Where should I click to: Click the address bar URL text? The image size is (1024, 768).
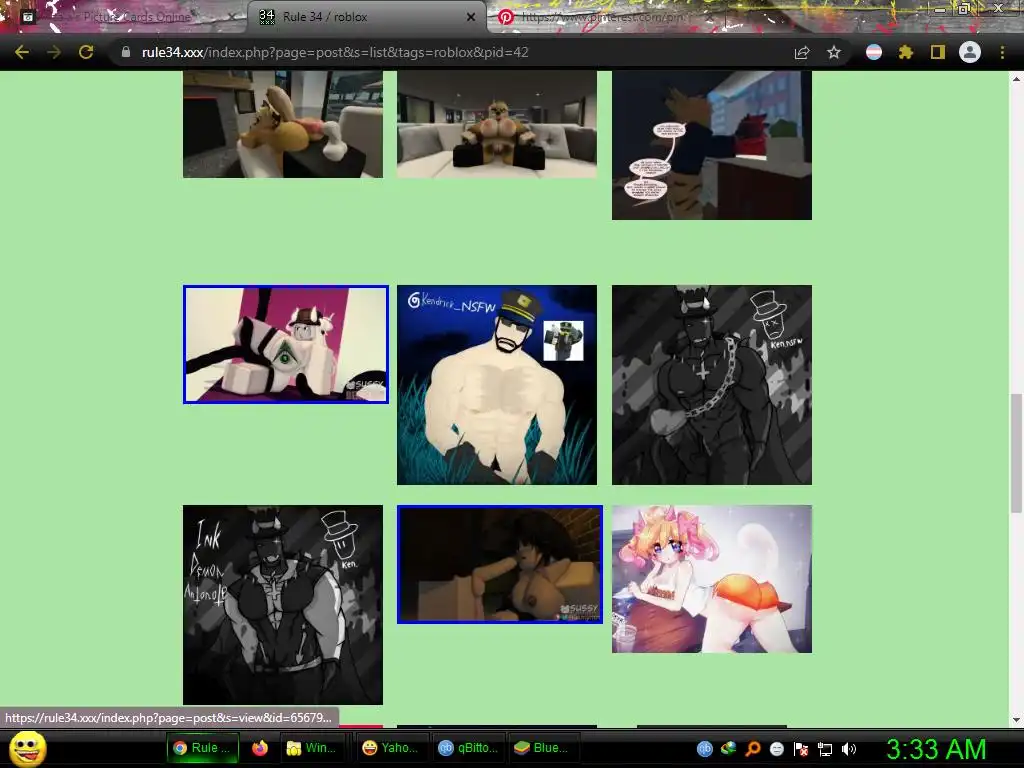pos(335,52)
